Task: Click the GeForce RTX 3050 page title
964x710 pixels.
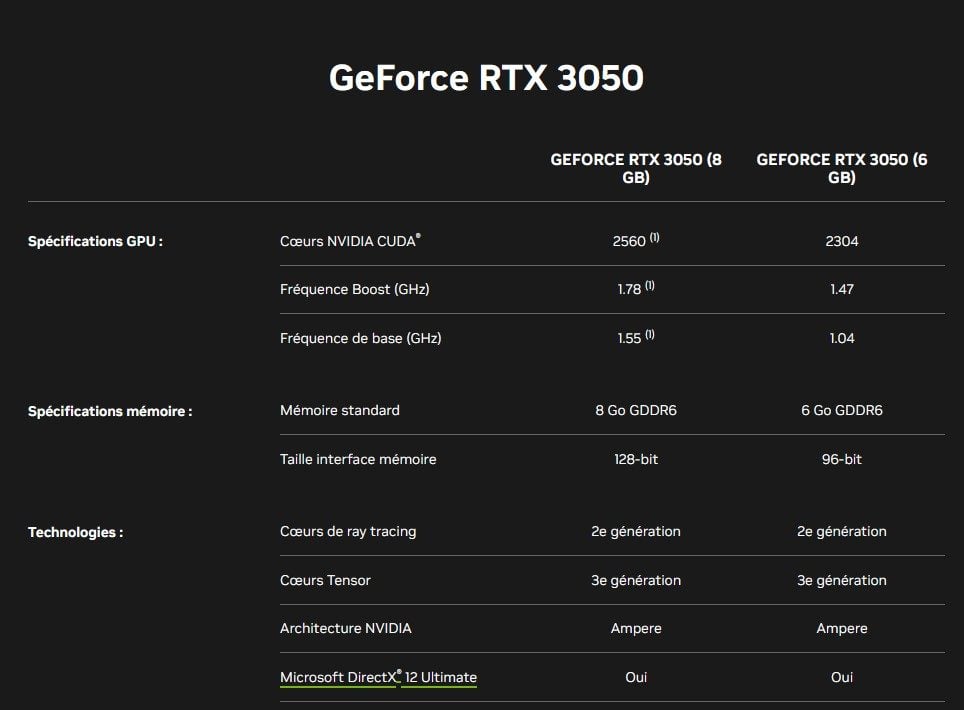Action: 486,78
